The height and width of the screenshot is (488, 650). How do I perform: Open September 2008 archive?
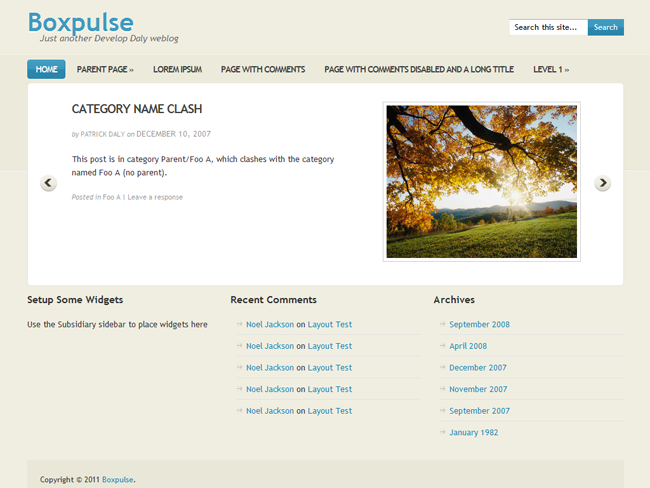click(x=479, y=324)
